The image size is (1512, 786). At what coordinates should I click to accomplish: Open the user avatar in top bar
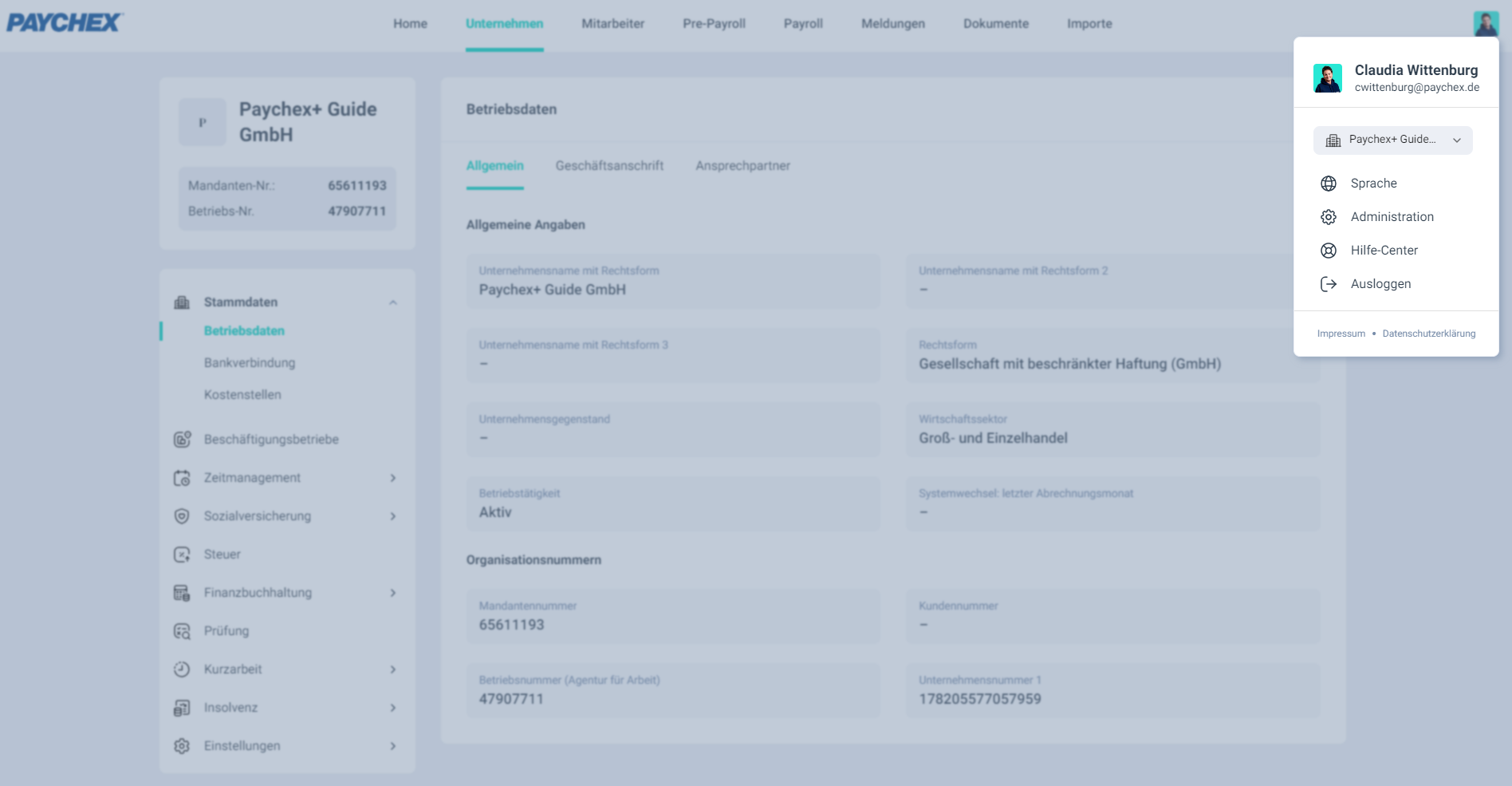1486,23
